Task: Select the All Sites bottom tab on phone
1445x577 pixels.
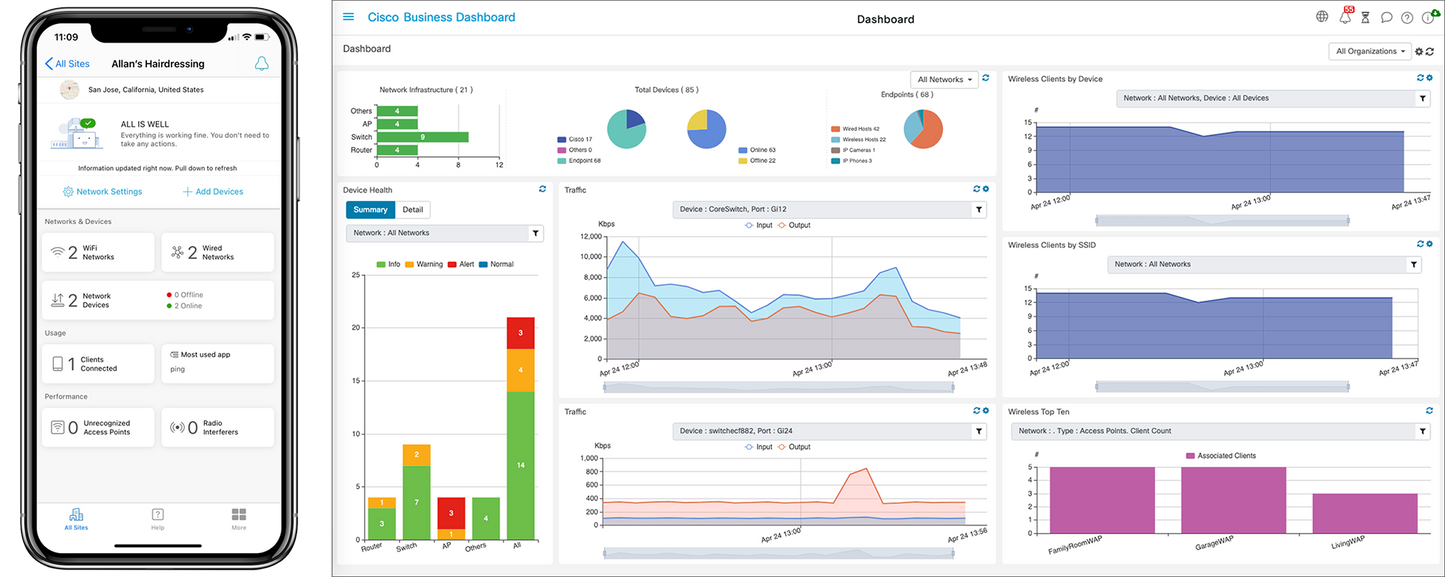Action: click(76, 518)
